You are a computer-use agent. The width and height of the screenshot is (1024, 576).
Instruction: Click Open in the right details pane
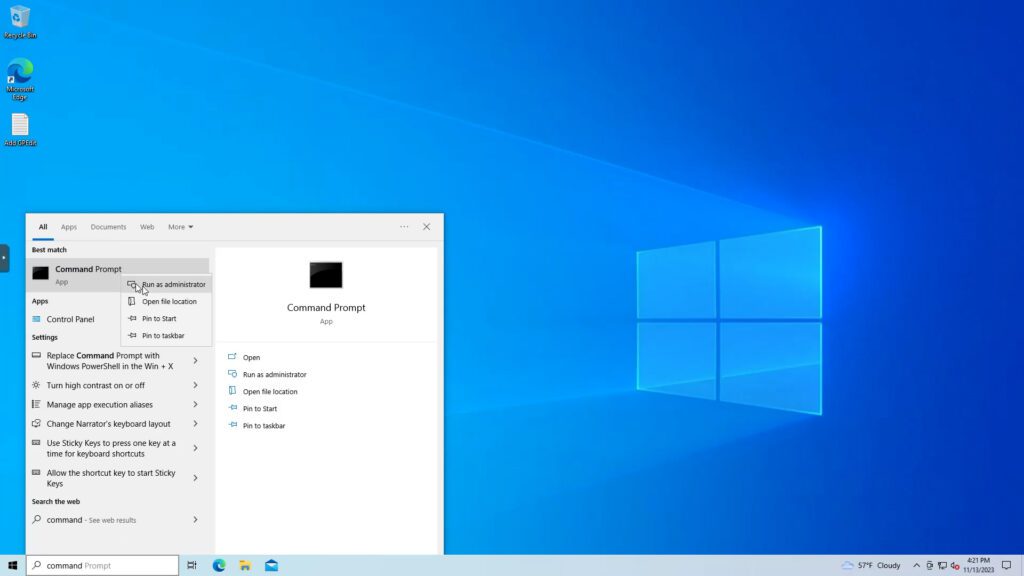tap(251, 357)
